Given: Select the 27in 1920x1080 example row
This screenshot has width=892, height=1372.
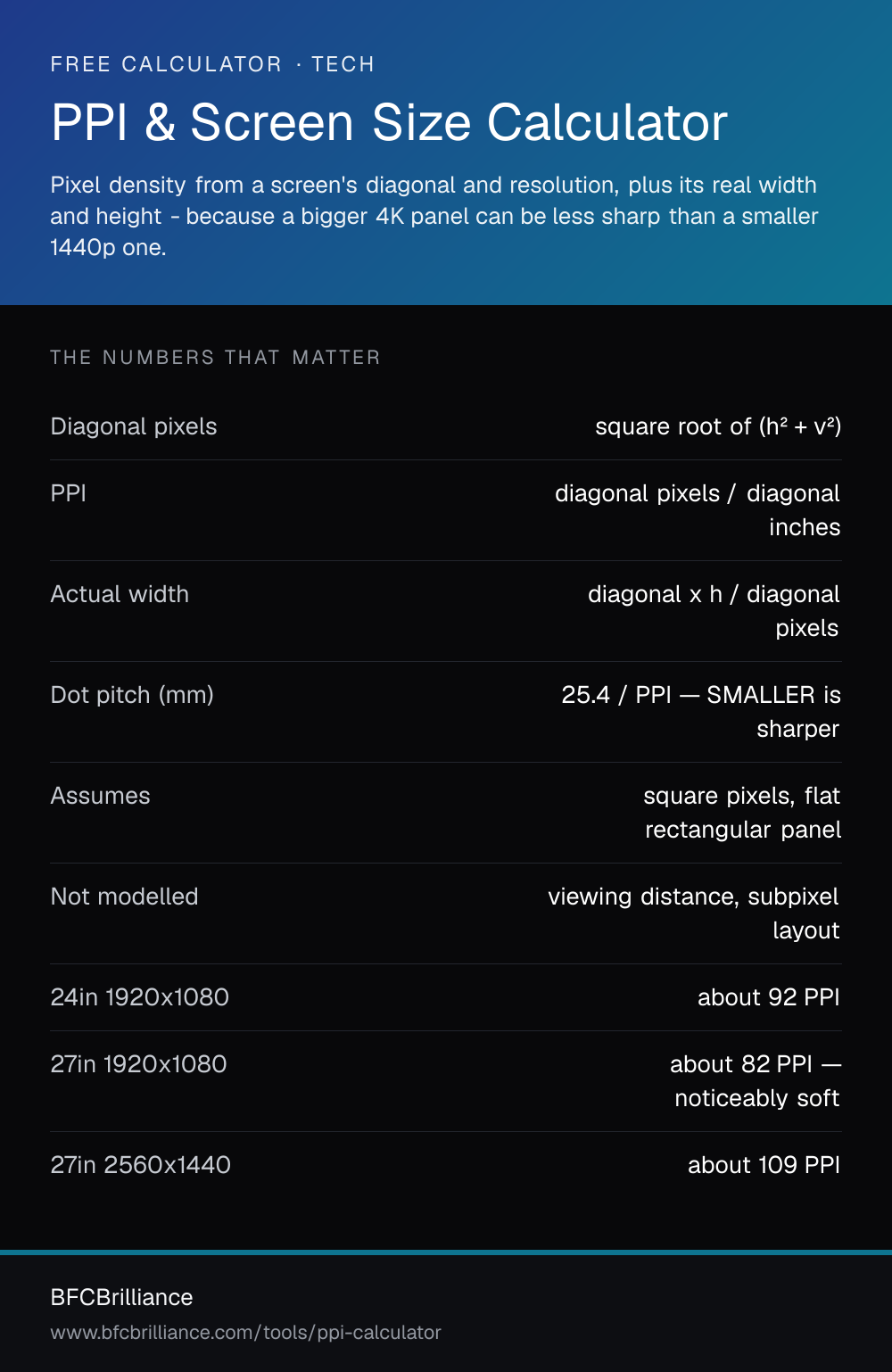Looking at the screenshot, I should coord(446,1081).
